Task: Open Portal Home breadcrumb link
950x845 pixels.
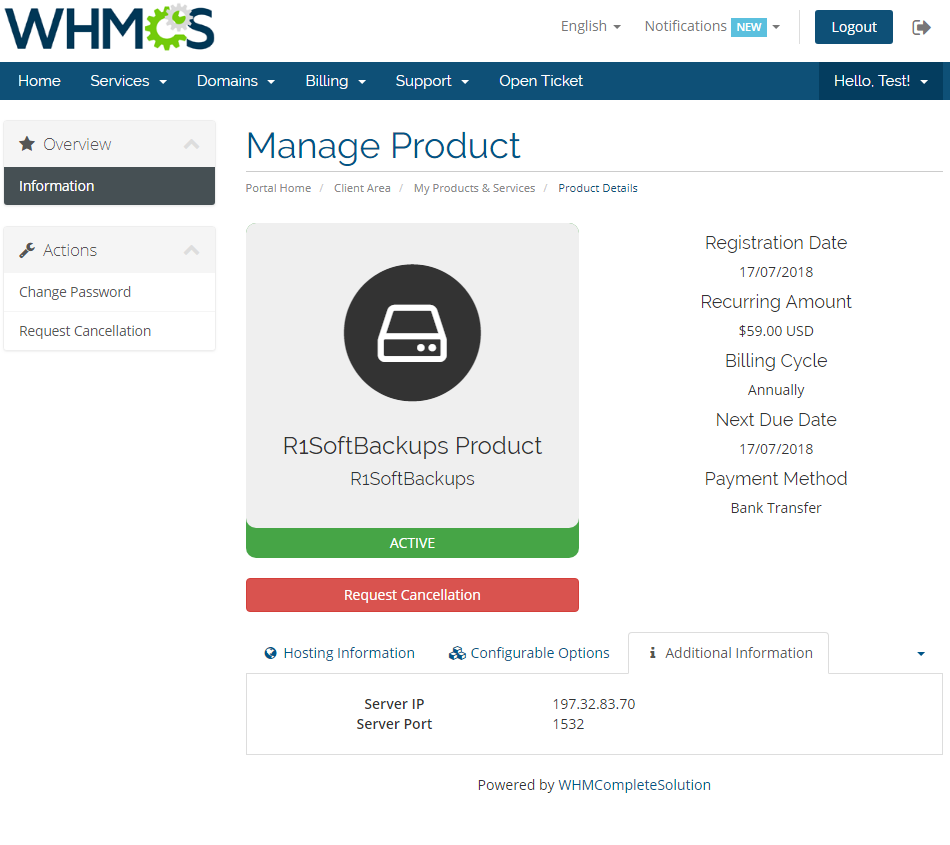Action: coord(278,188)
